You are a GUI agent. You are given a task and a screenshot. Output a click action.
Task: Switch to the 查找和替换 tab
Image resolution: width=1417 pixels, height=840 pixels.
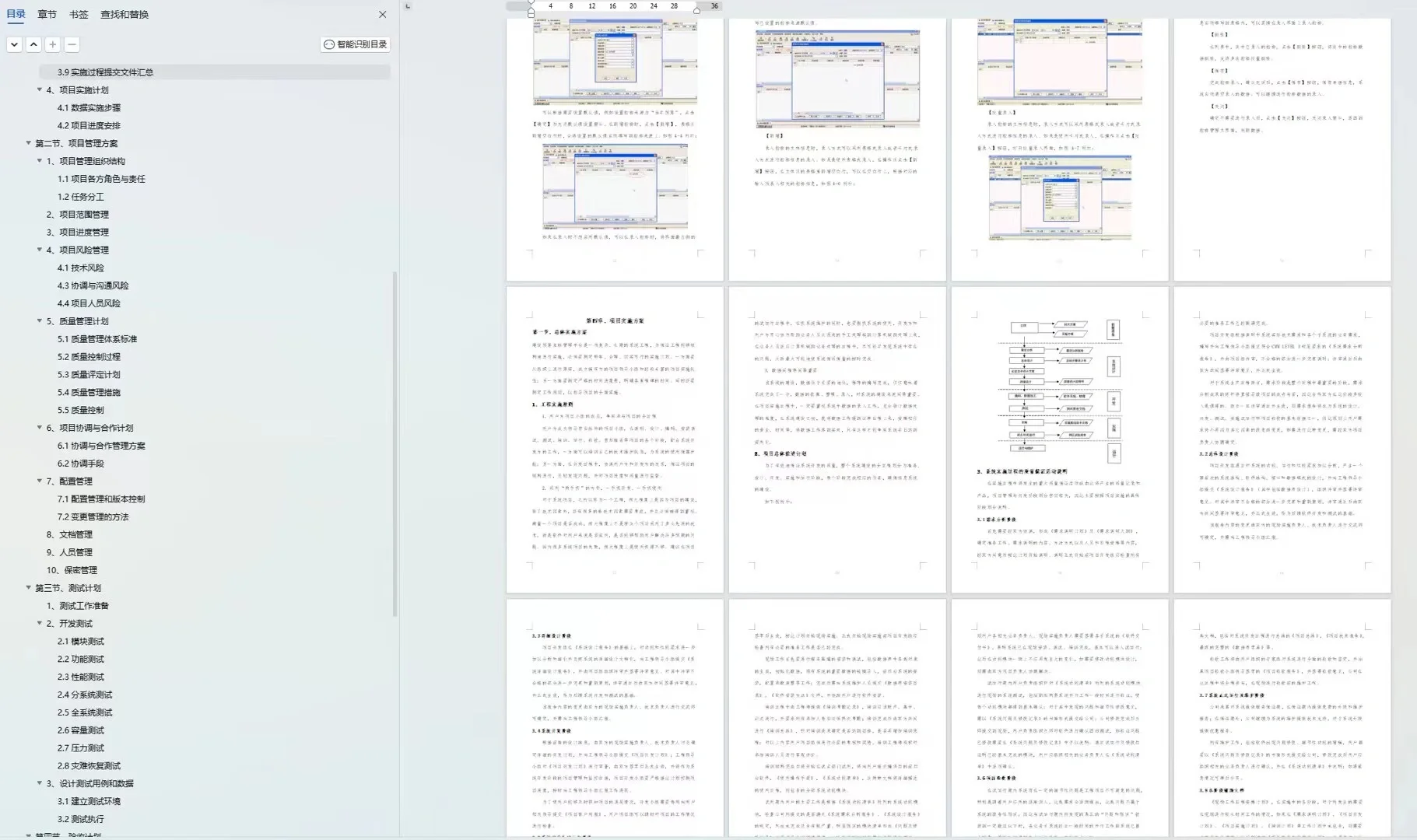(125, 14)
